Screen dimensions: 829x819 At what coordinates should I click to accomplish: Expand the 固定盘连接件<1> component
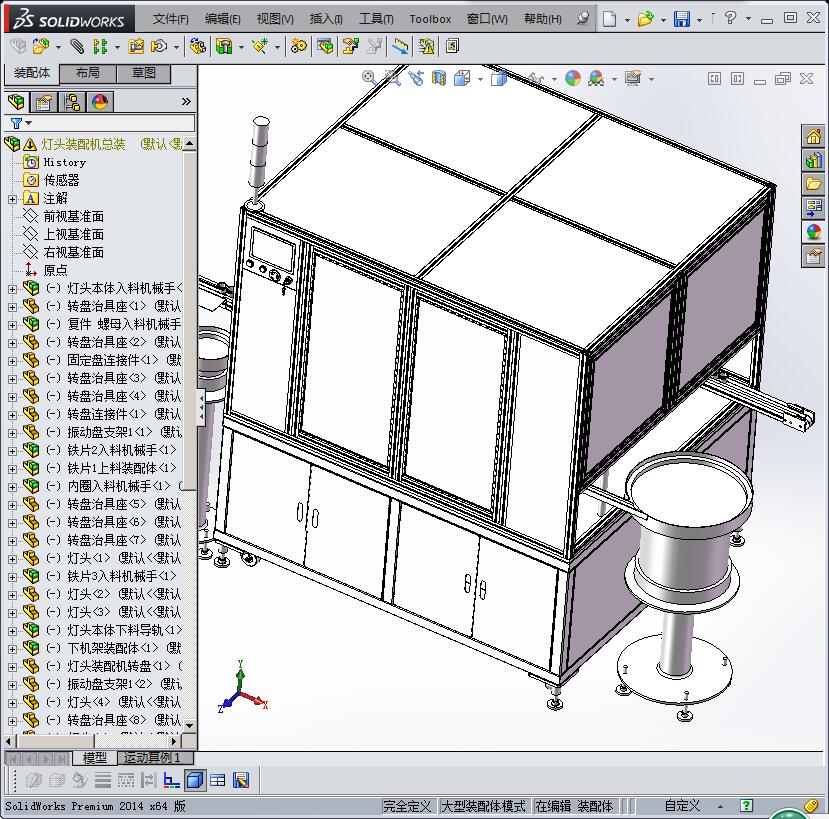click(x=13, y=361)
